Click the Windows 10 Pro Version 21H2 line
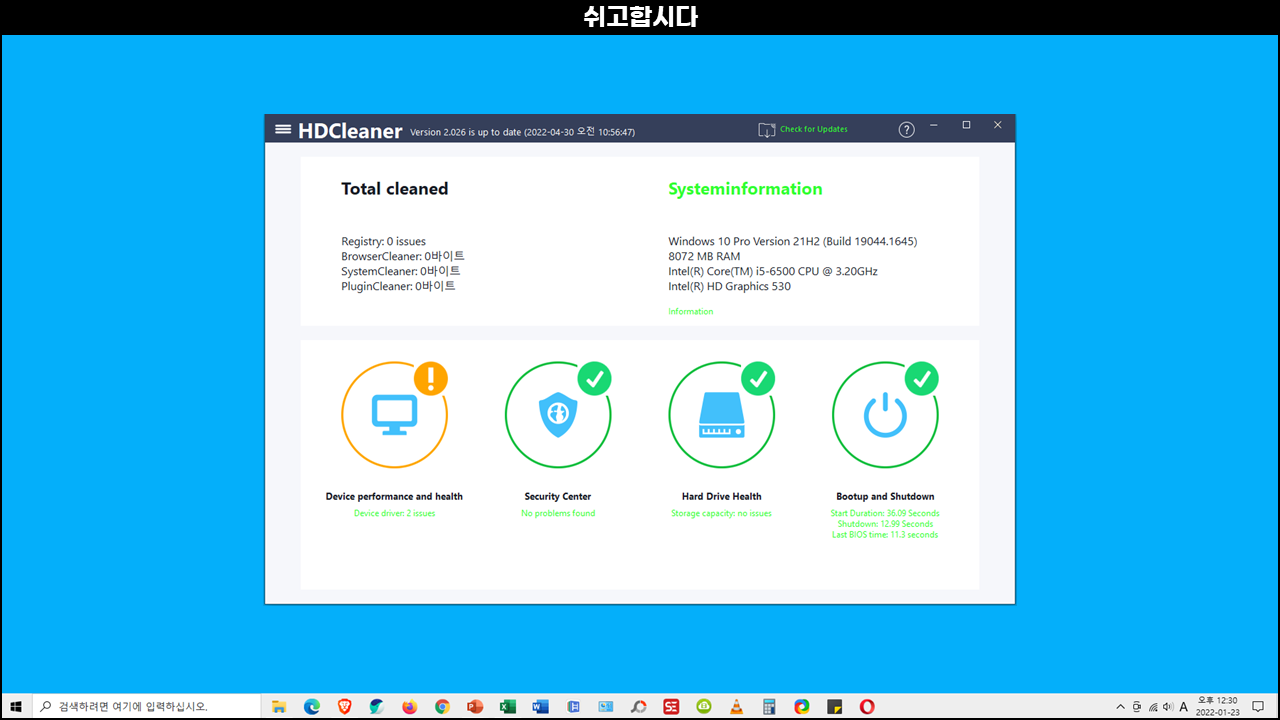The image size is (1280, 720). (x=792, y=241)
